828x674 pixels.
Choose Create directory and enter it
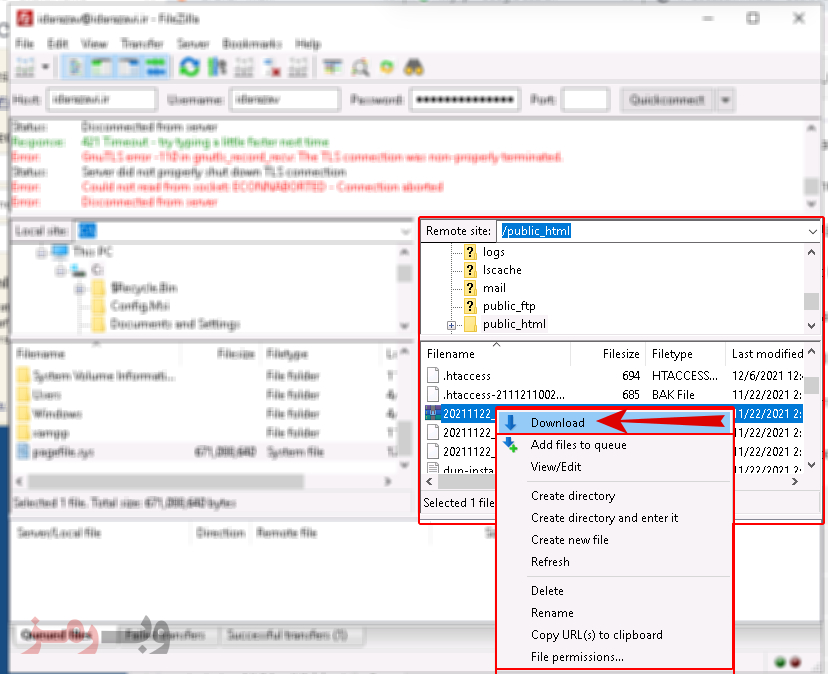point(614,518)
